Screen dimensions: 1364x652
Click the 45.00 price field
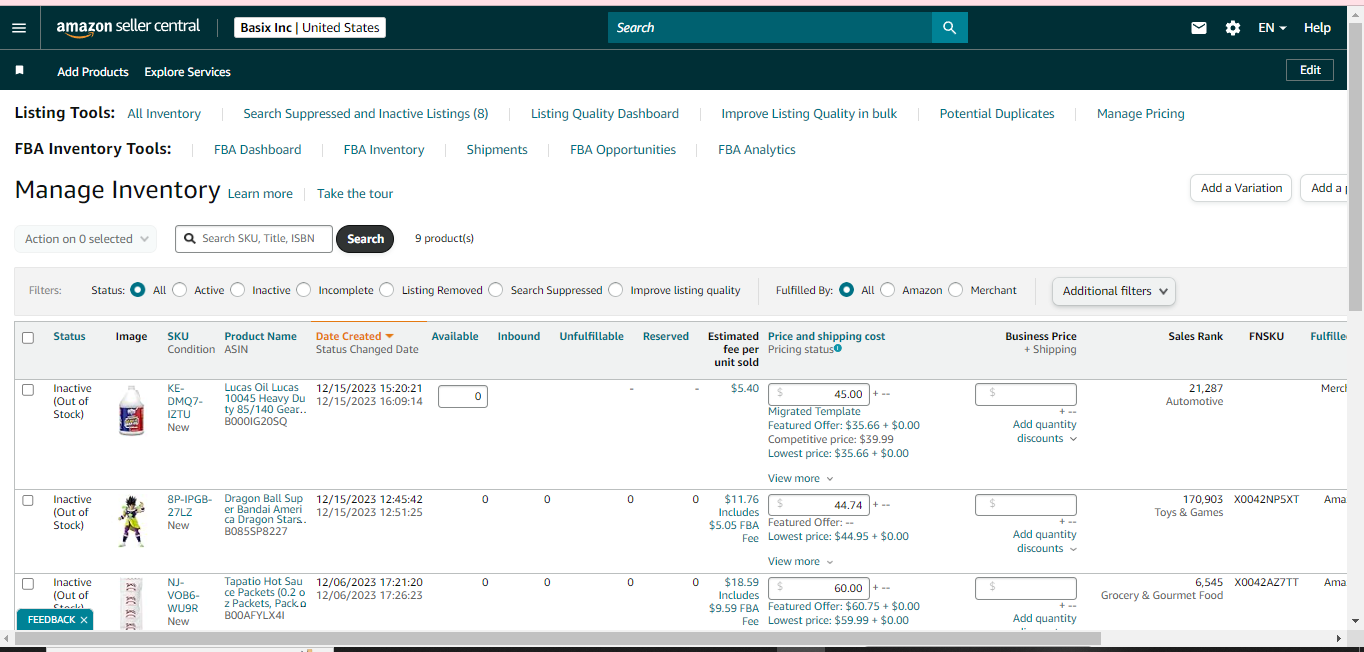pos(819,394)
